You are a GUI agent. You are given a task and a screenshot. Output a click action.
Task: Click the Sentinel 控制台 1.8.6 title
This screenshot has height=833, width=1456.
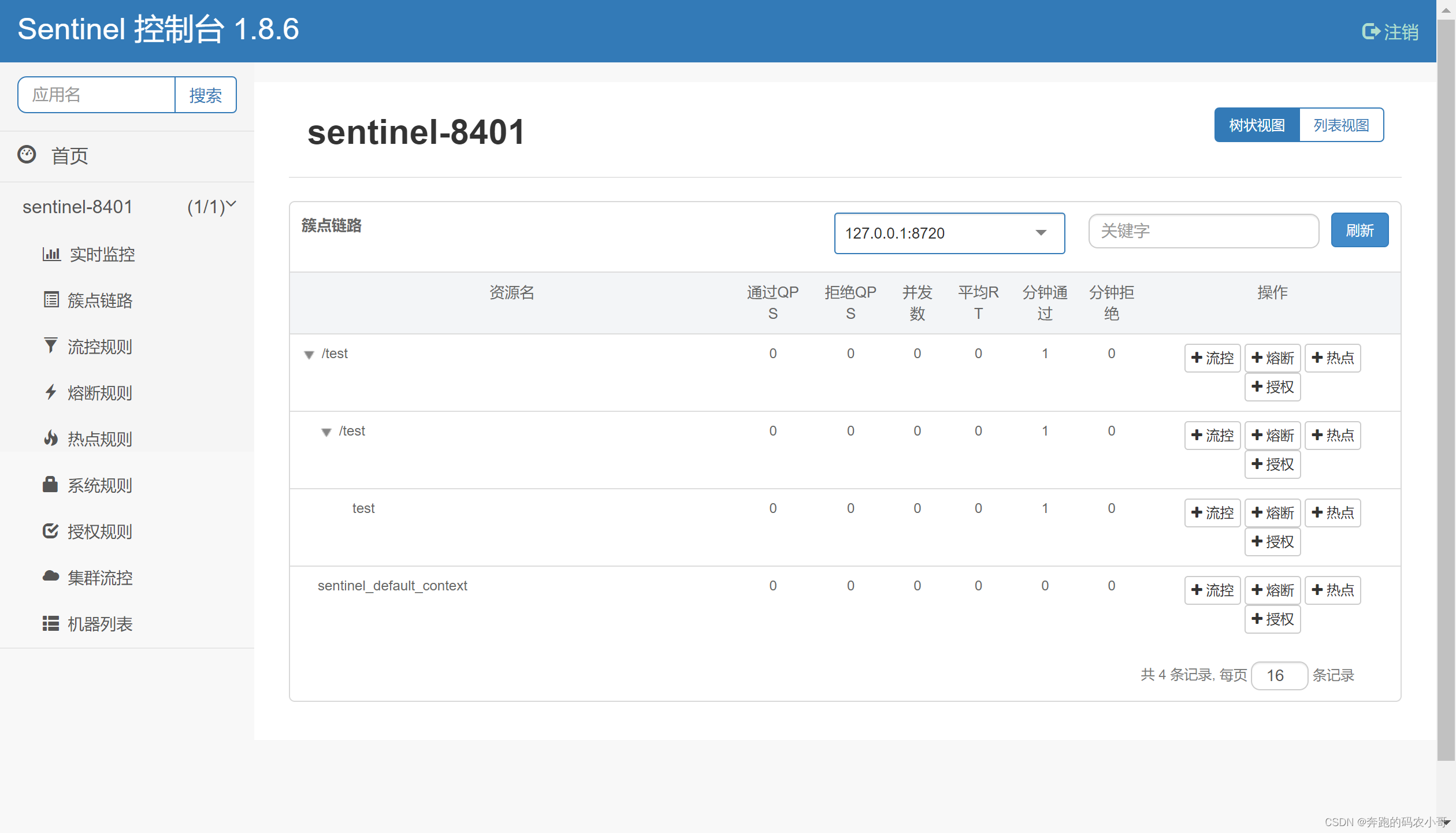(158, 29)
